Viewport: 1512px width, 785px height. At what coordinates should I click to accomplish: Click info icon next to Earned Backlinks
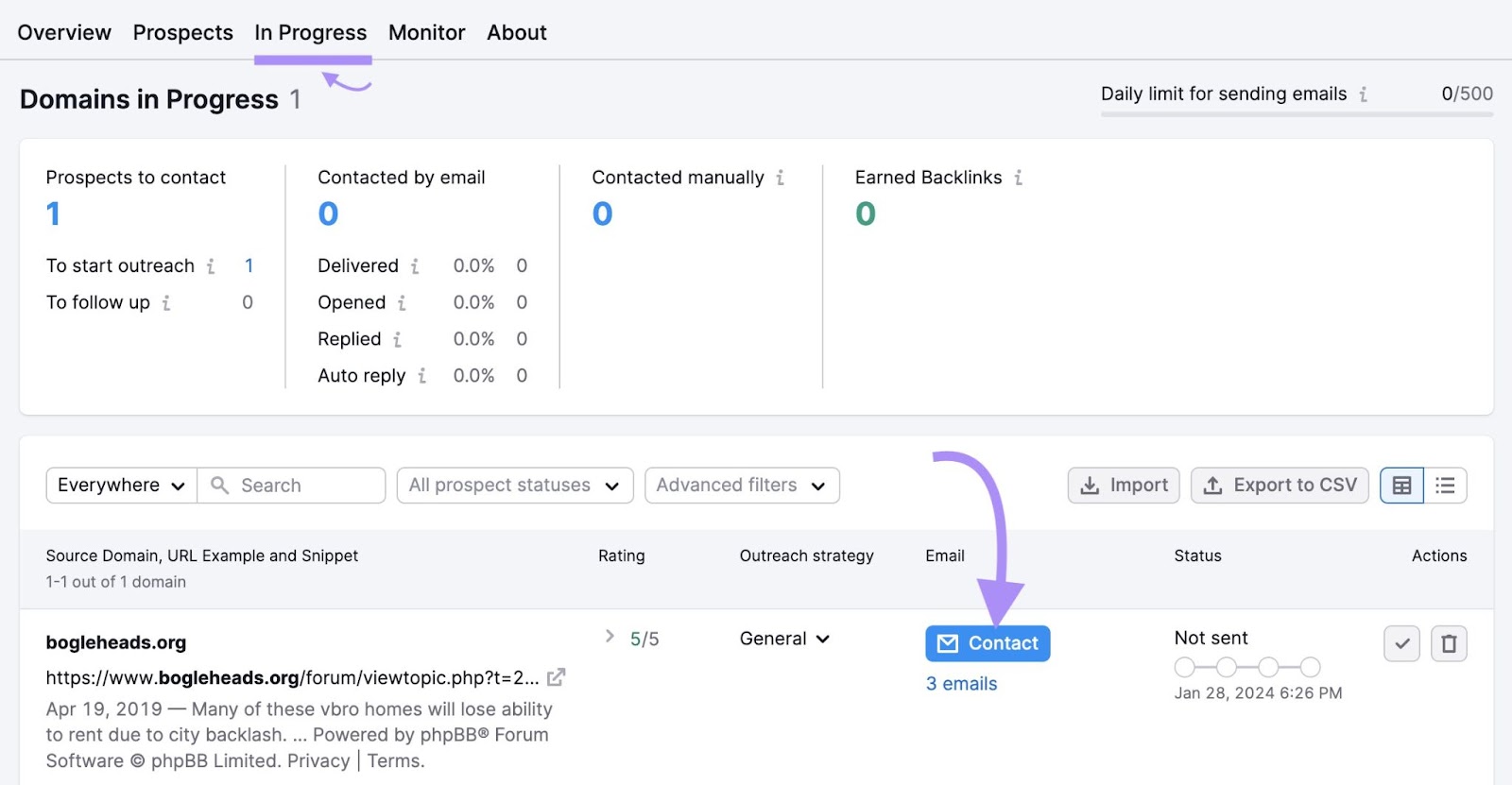click(1018, 178)
